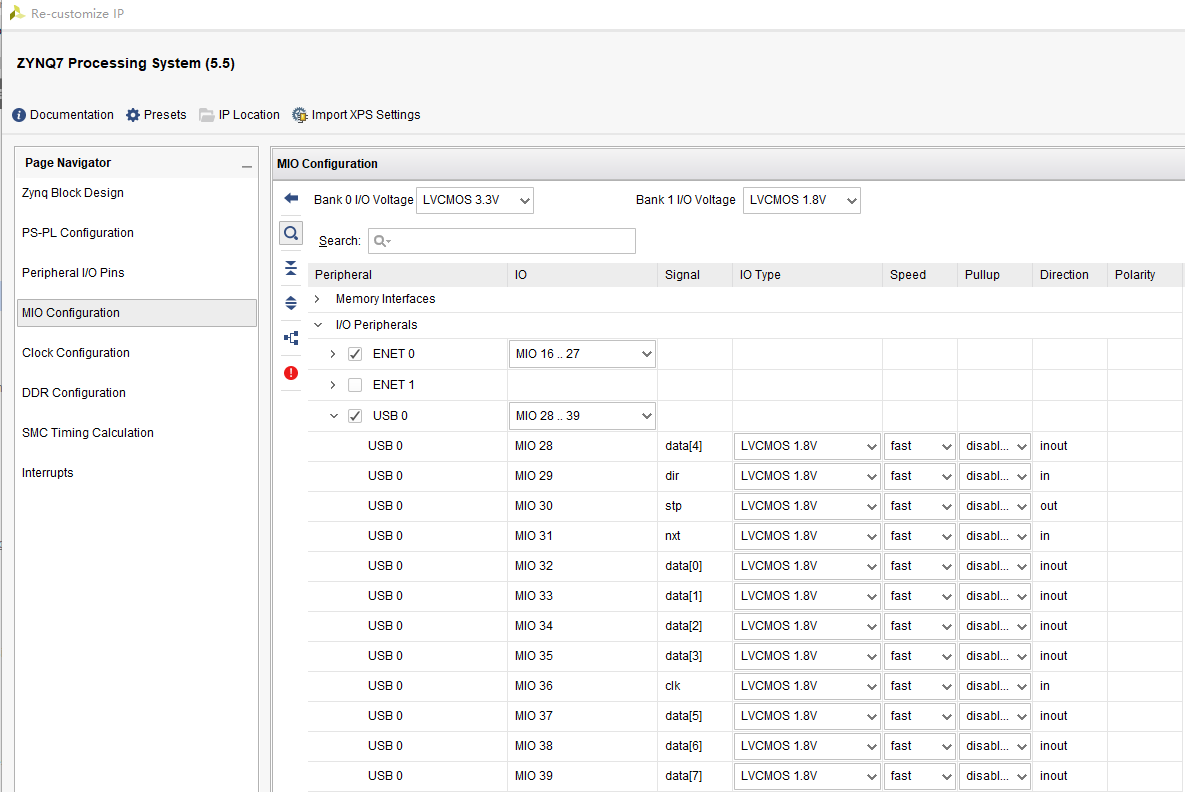1185x792 pixels.
Task: Open Speed dropdown for MIO 35
Action: (x=920, y=656)
